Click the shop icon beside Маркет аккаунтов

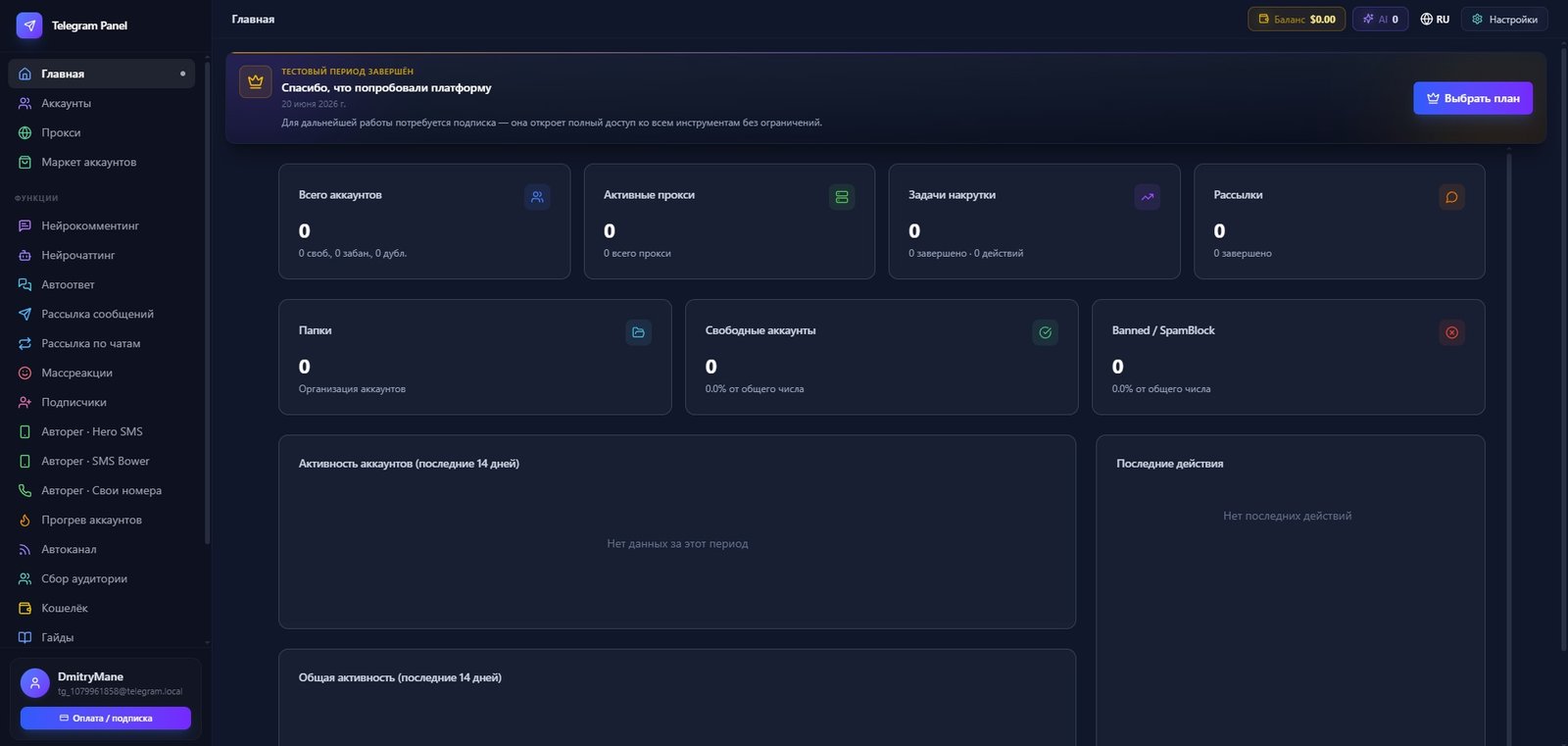tap(24, 162)
